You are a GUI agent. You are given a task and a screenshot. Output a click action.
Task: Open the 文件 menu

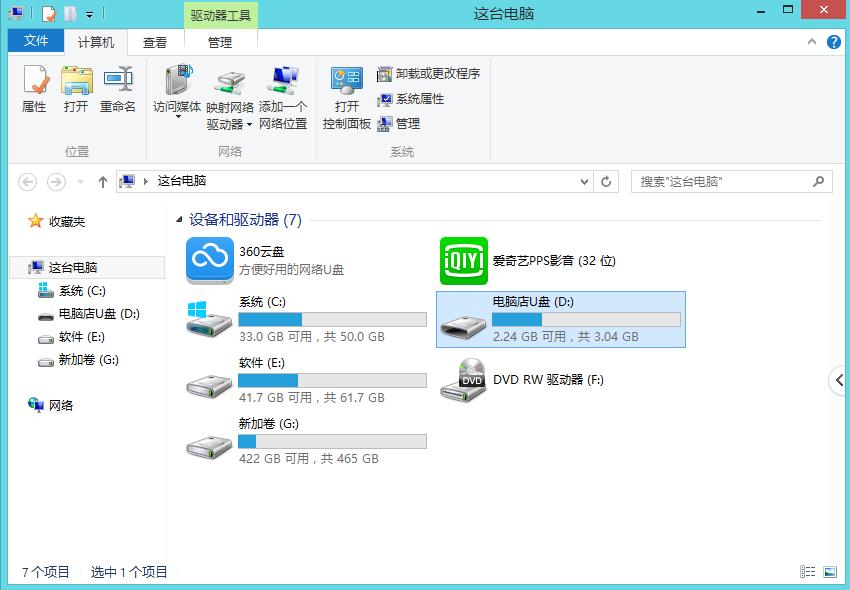point(35,41)
